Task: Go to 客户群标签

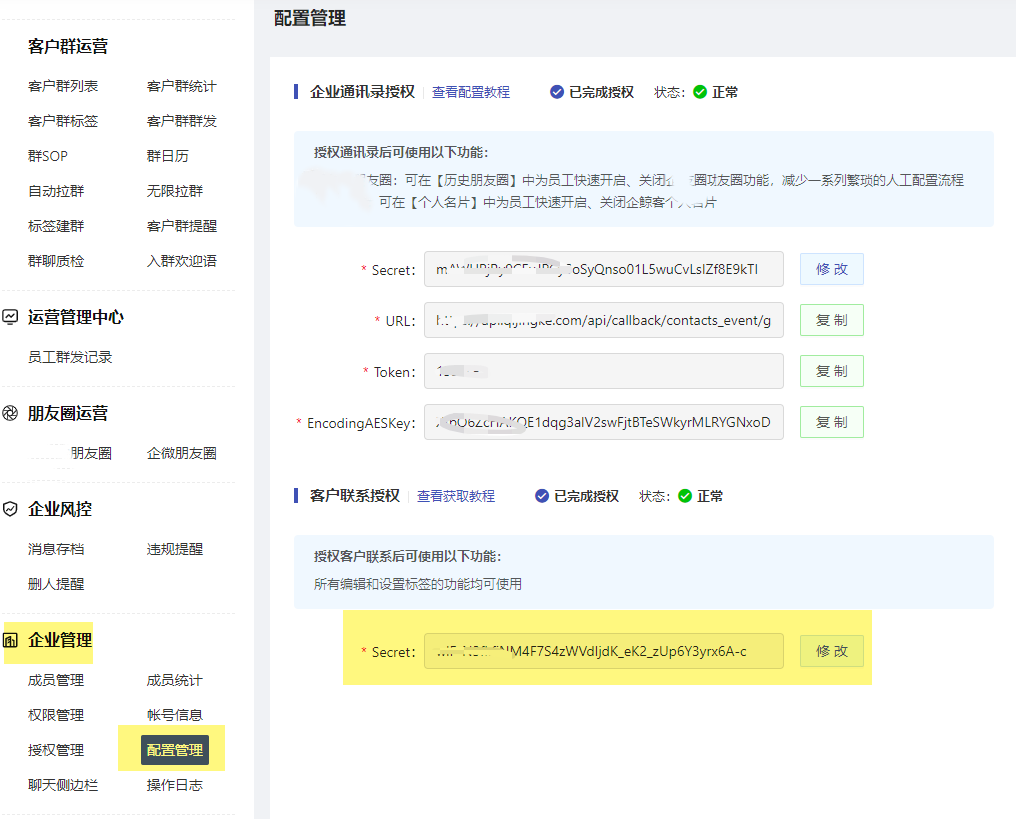Action: [x=63, y=121]
